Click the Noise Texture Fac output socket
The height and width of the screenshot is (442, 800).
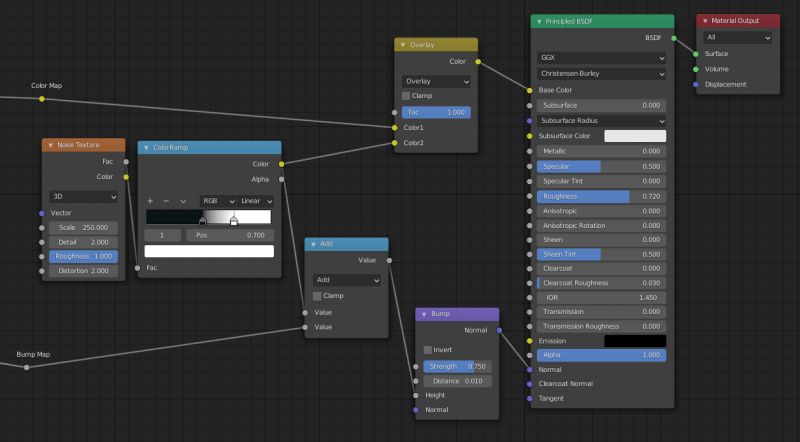tap(126, 162)
